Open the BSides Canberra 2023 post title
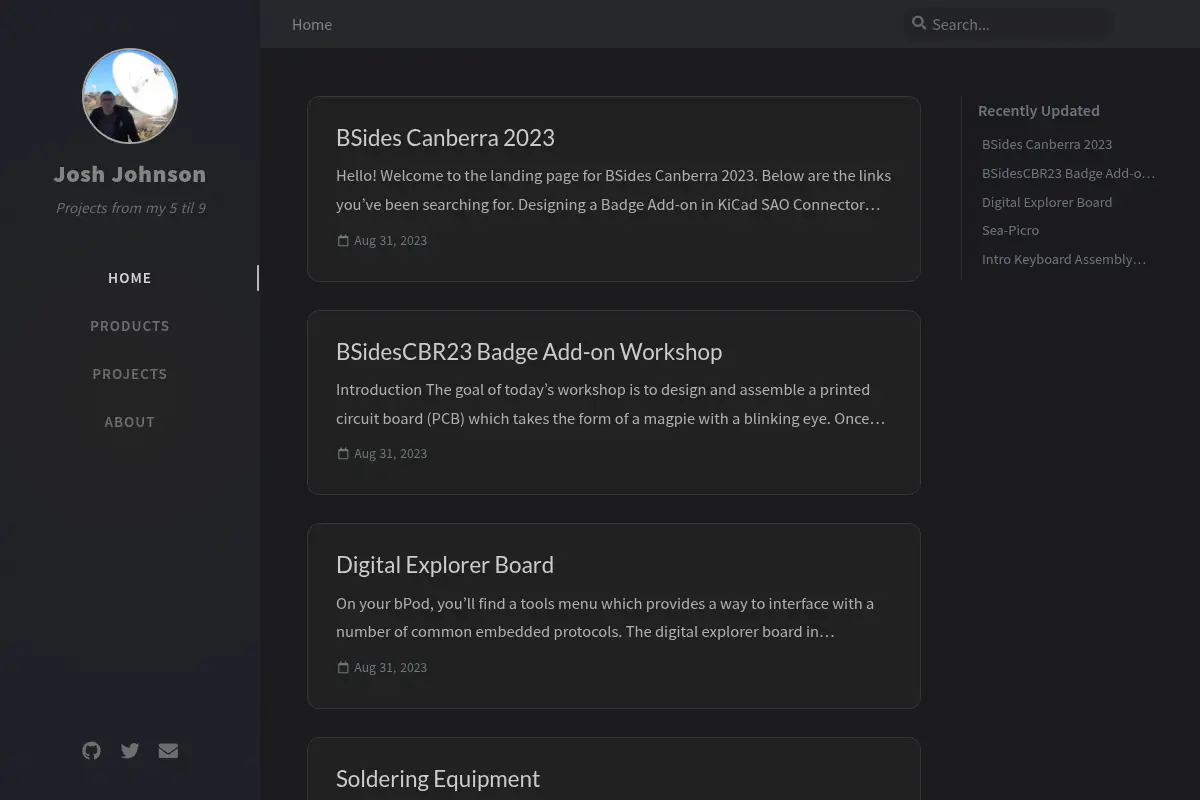 point(445,138)
